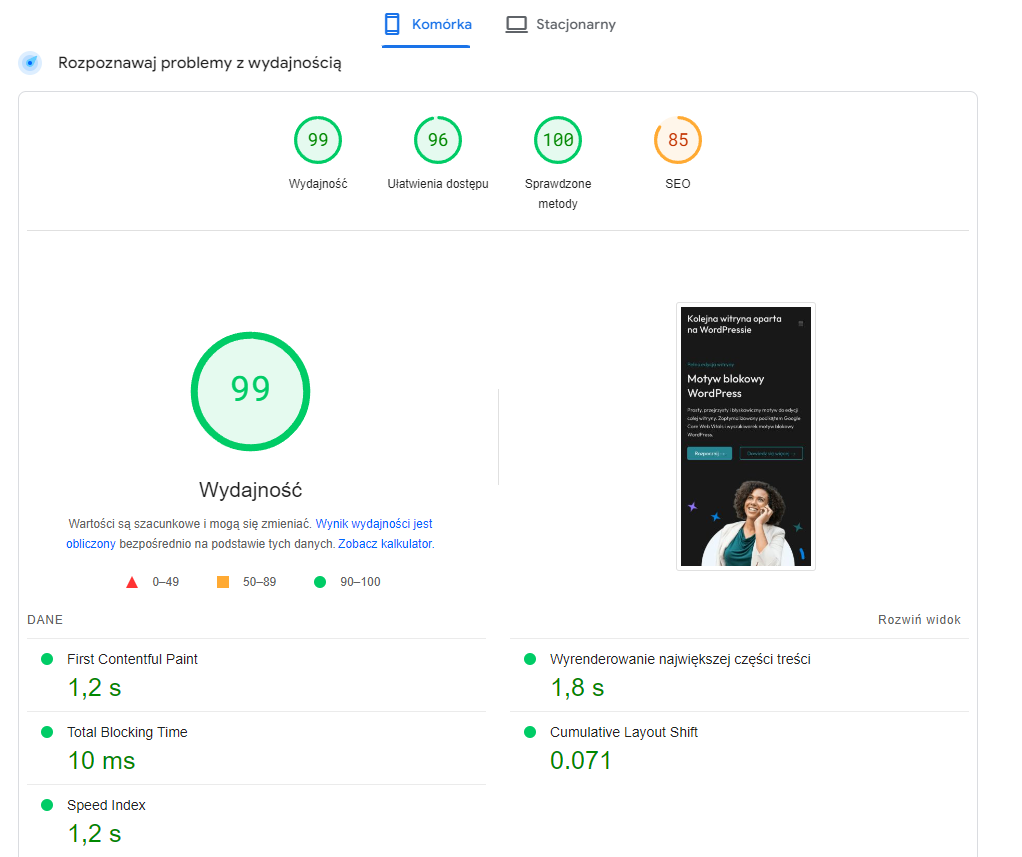The height and width of the screenshot is (857, 1022).
Task: Open the Wydajność 99 score gauge at top
Action: 318,140
